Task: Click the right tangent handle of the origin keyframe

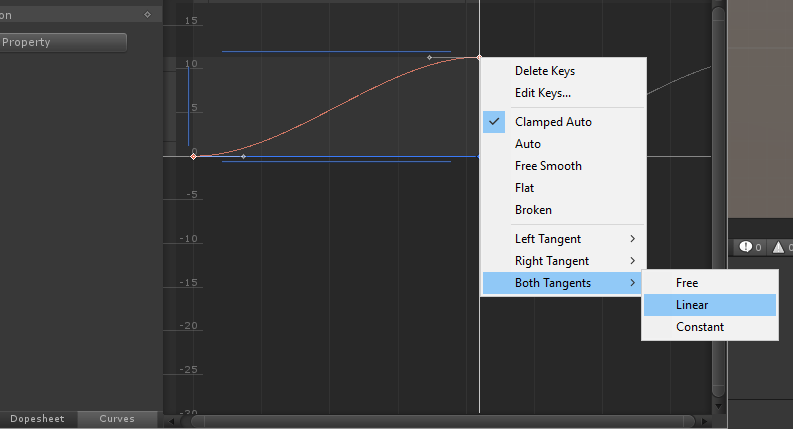Action: pos(243,156)
